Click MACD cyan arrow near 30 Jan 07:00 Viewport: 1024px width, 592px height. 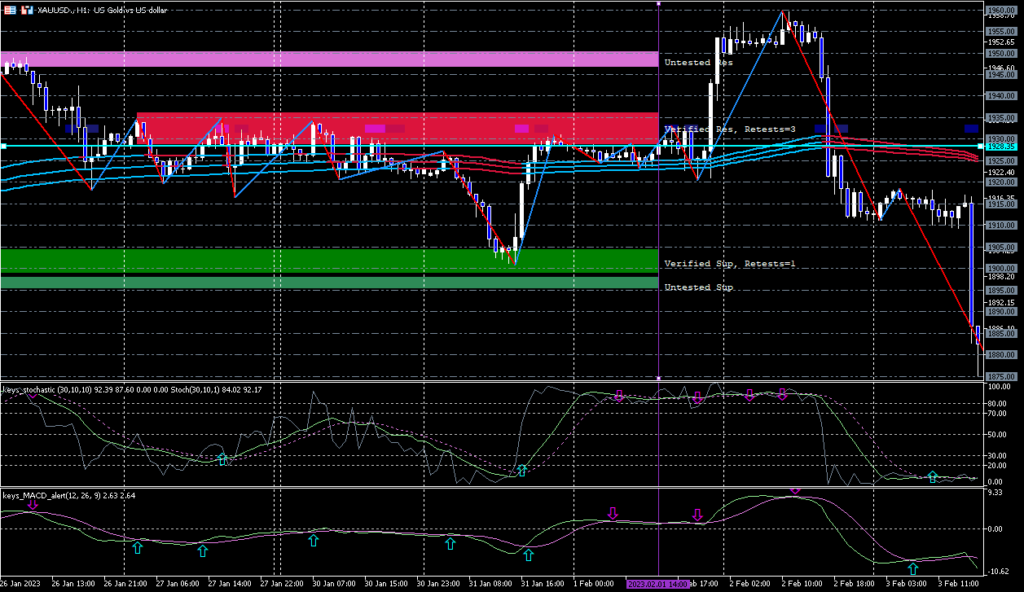pos(313,540)
